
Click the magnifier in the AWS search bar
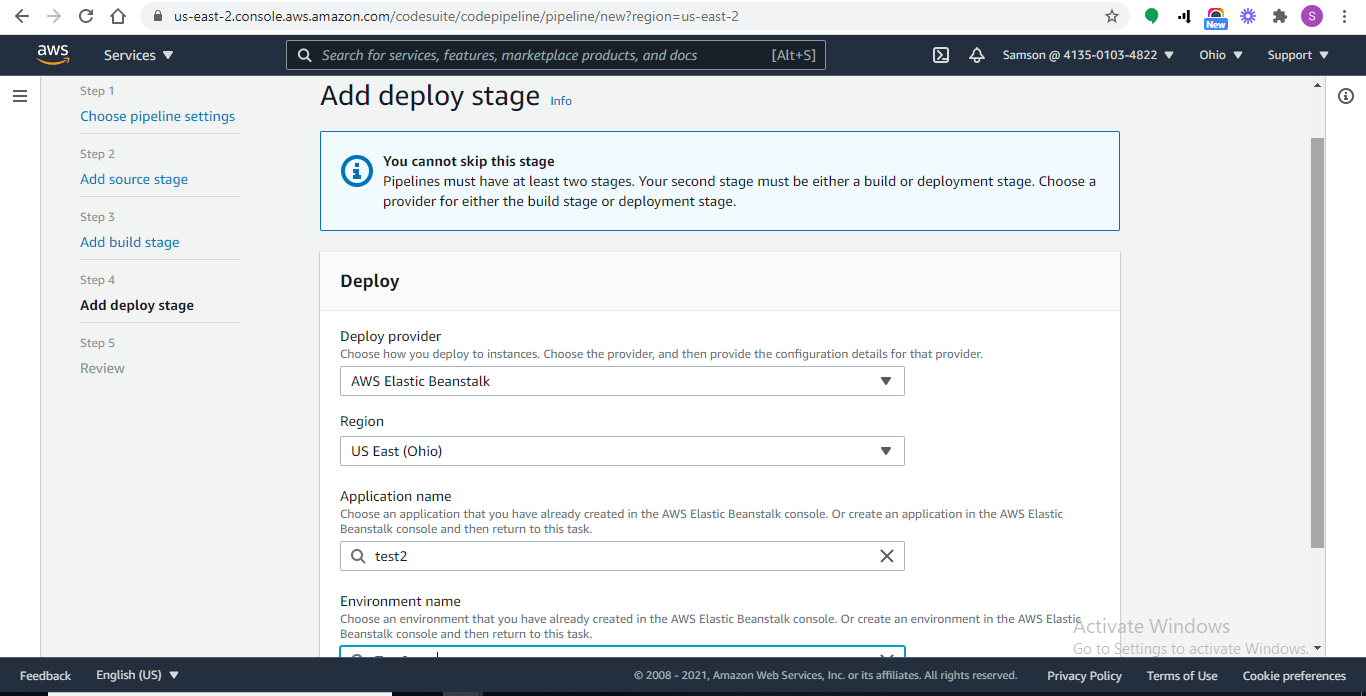pos(305,55)
